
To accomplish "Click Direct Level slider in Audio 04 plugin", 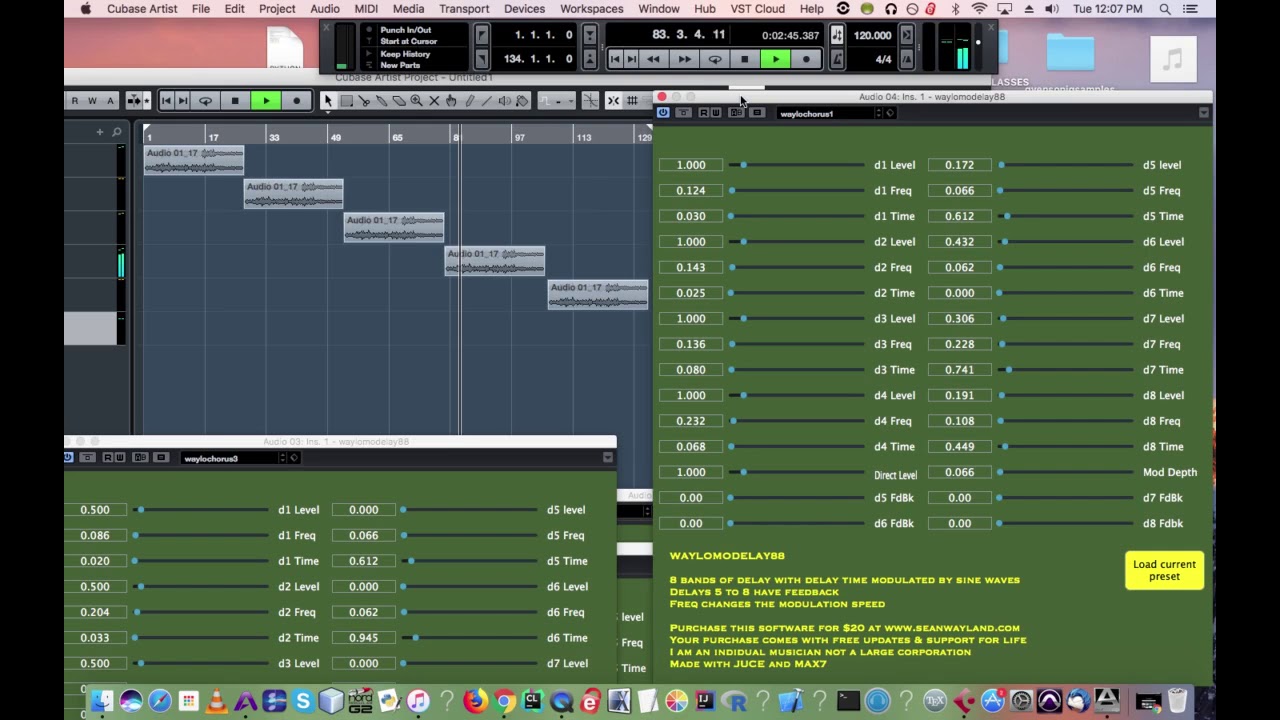I will point(797,472).
